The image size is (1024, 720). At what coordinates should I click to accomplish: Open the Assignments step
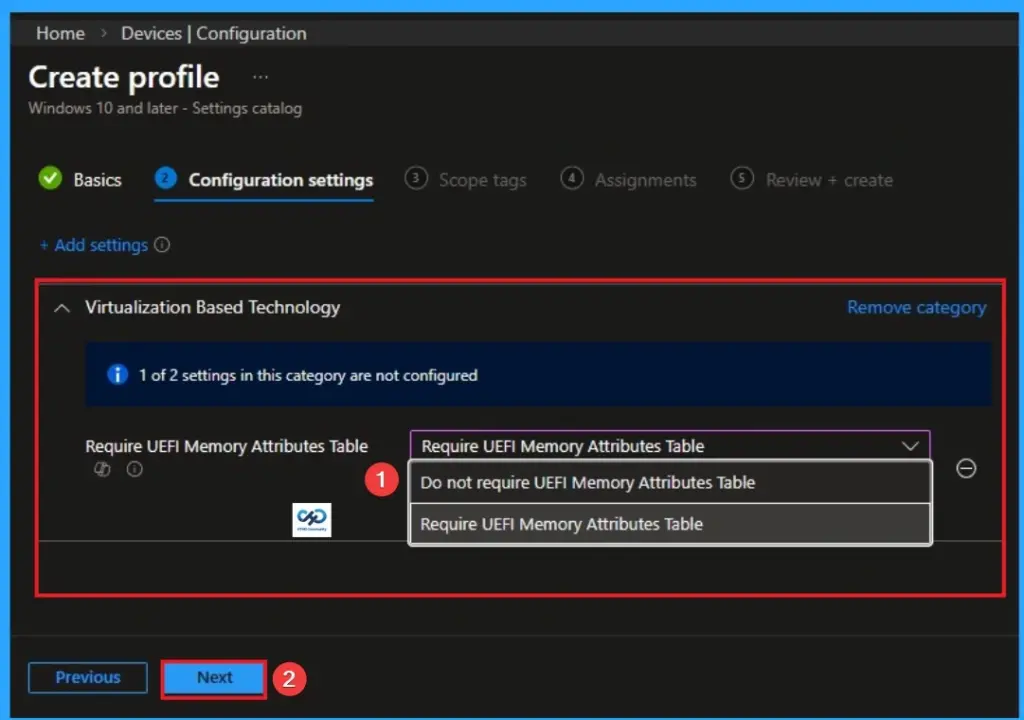(645, 180)
